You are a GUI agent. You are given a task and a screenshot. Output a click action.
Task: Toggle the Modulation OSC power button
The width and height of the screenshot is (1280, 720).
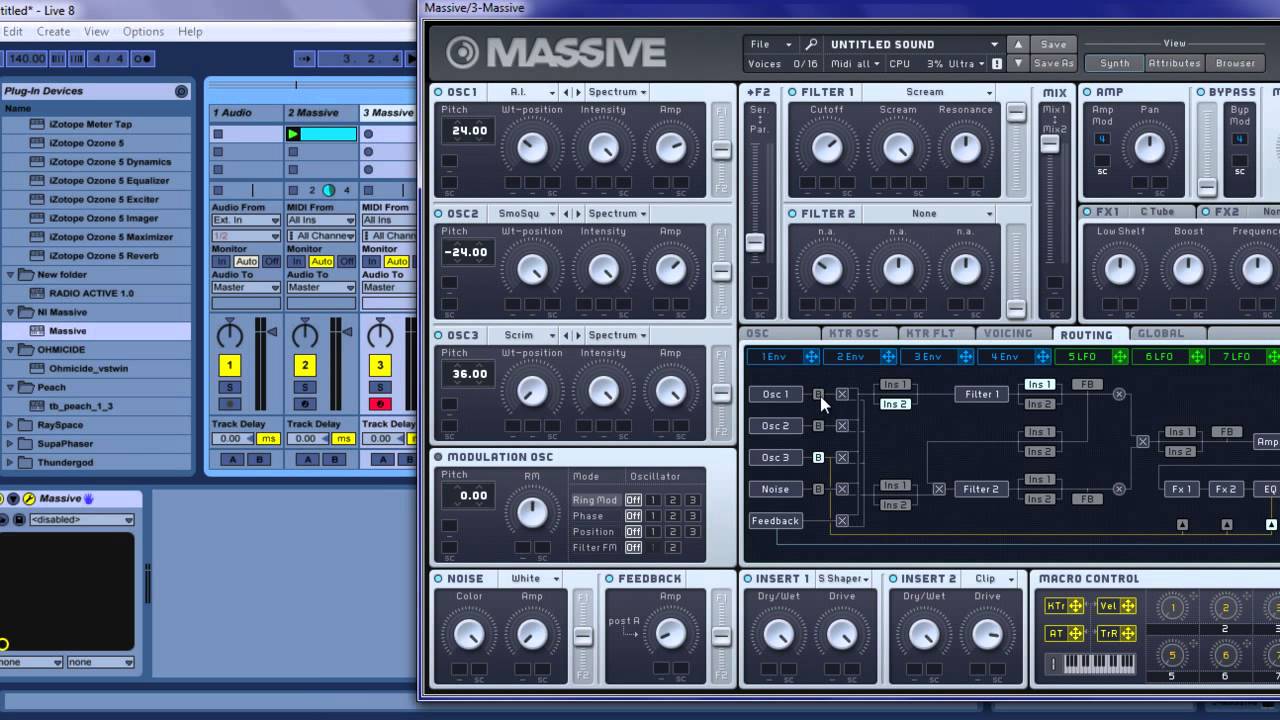point(439,457)
